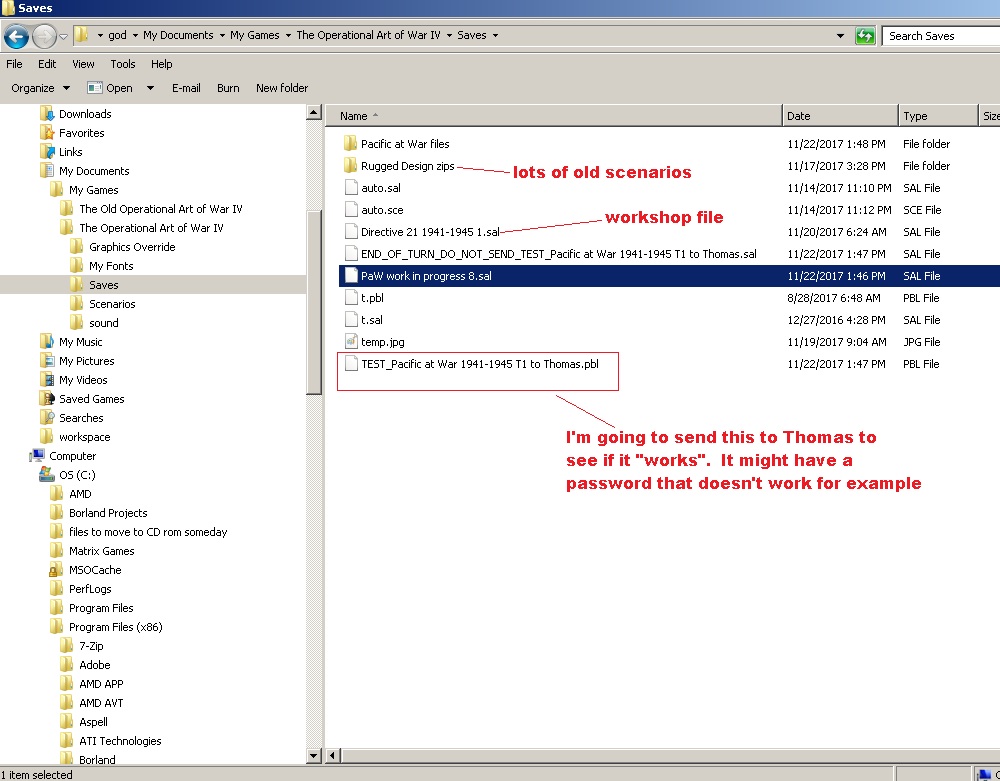Select Downloads folder icon in tree
This screenshot has width=1000, height=781.
click(x=47, y=114)
